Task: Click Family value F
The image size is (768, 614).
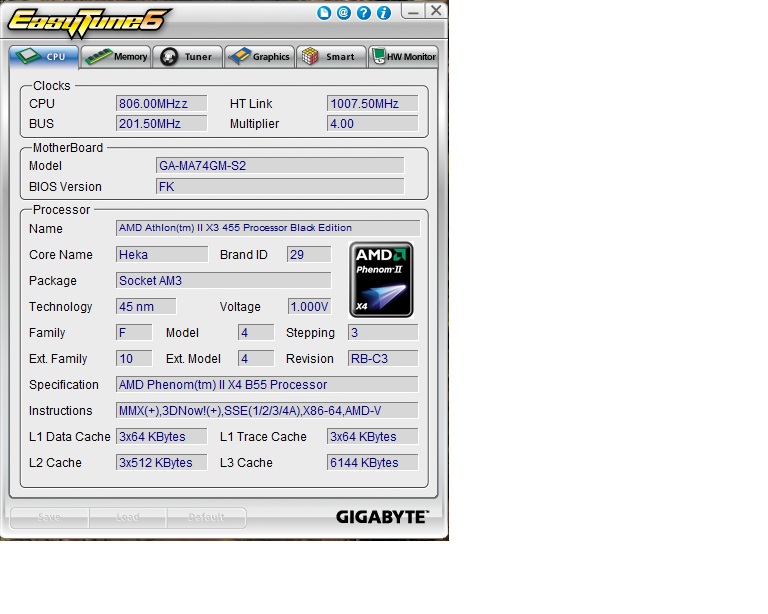Action: coord(134,332)
